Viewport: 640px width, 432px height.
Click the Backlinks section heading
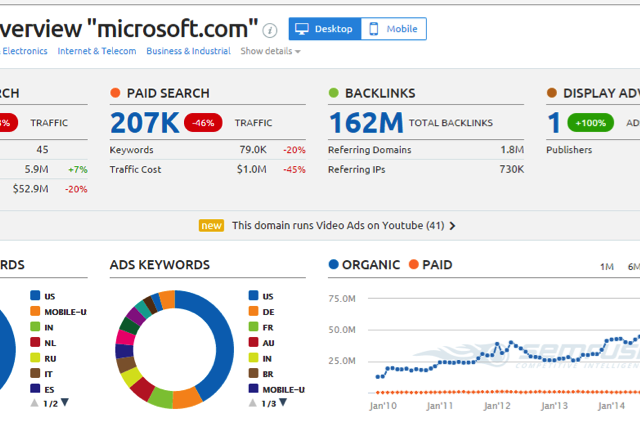pyautogui.click(x=380, y=93)
